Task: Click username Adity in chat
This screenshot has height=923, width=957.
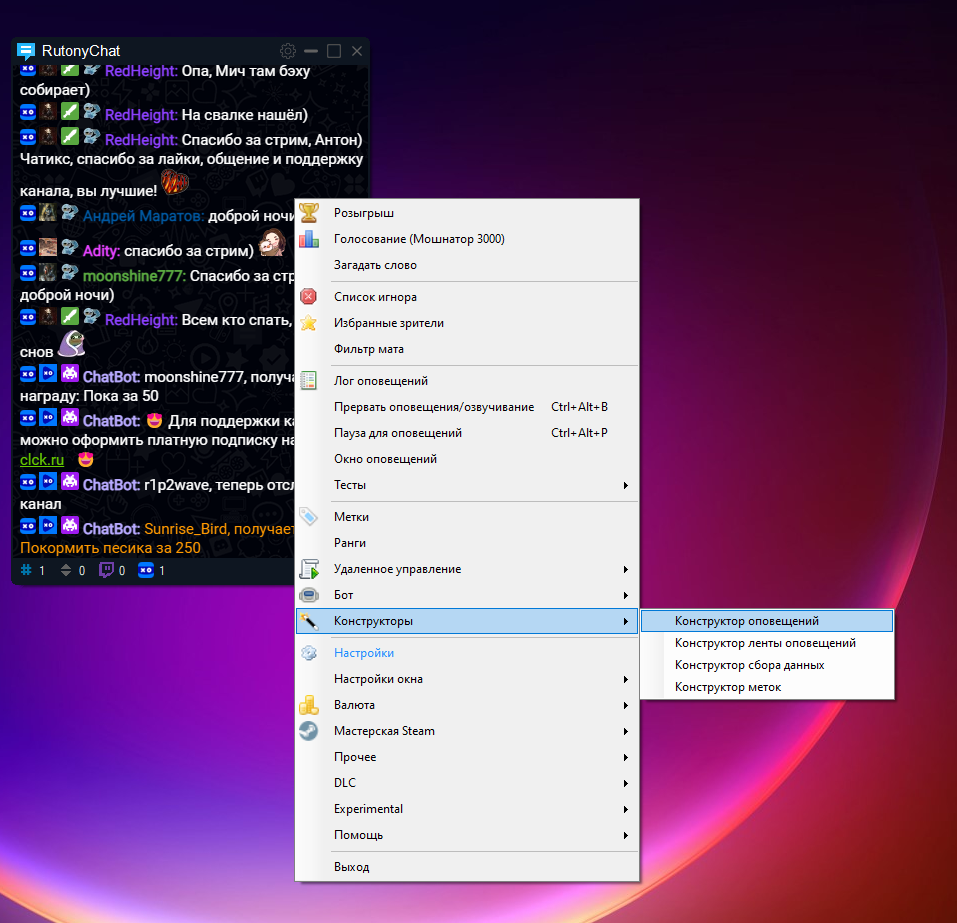Action: [x=101, y=251]
